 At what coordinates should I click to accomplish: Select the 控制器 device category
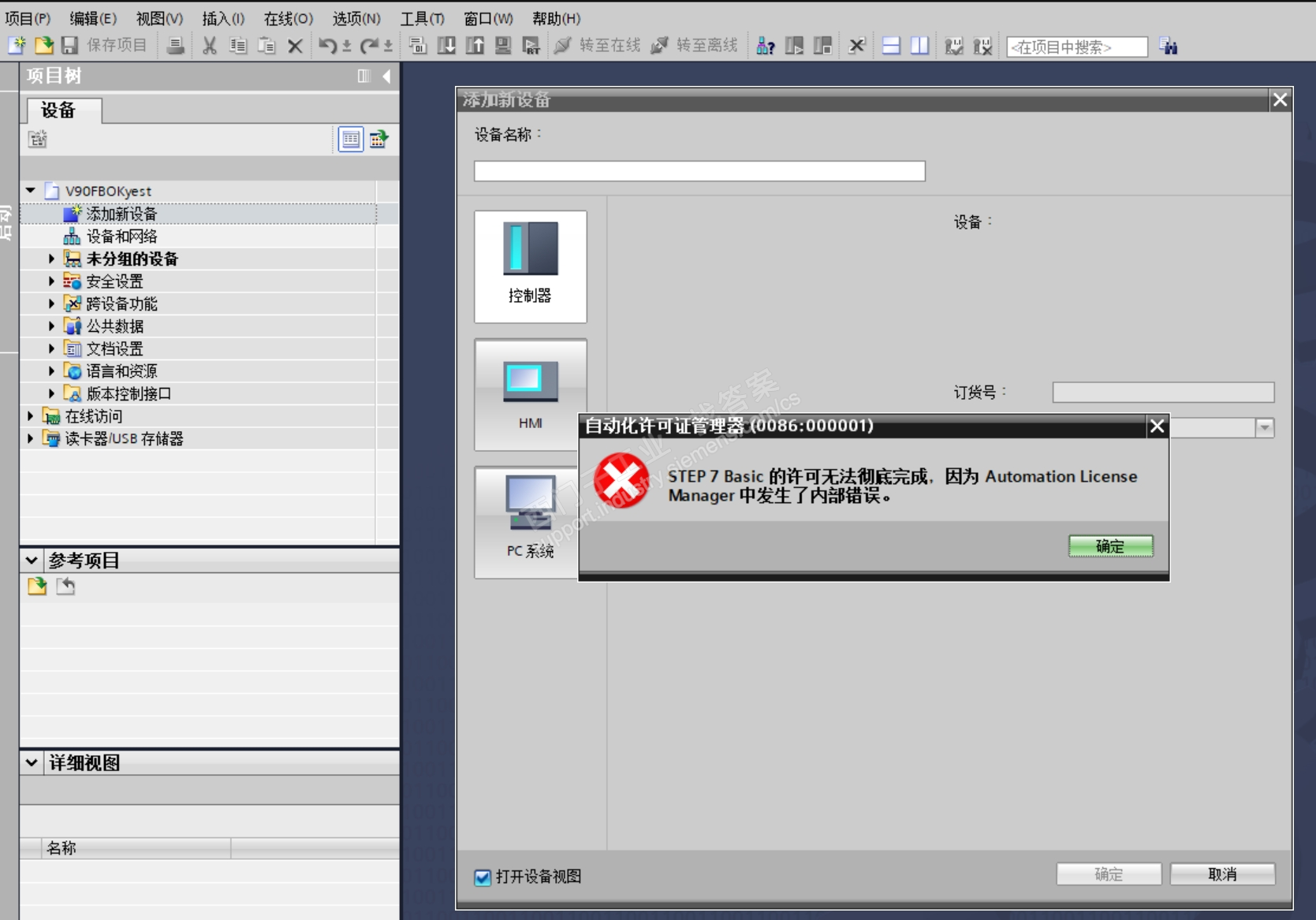531,266
